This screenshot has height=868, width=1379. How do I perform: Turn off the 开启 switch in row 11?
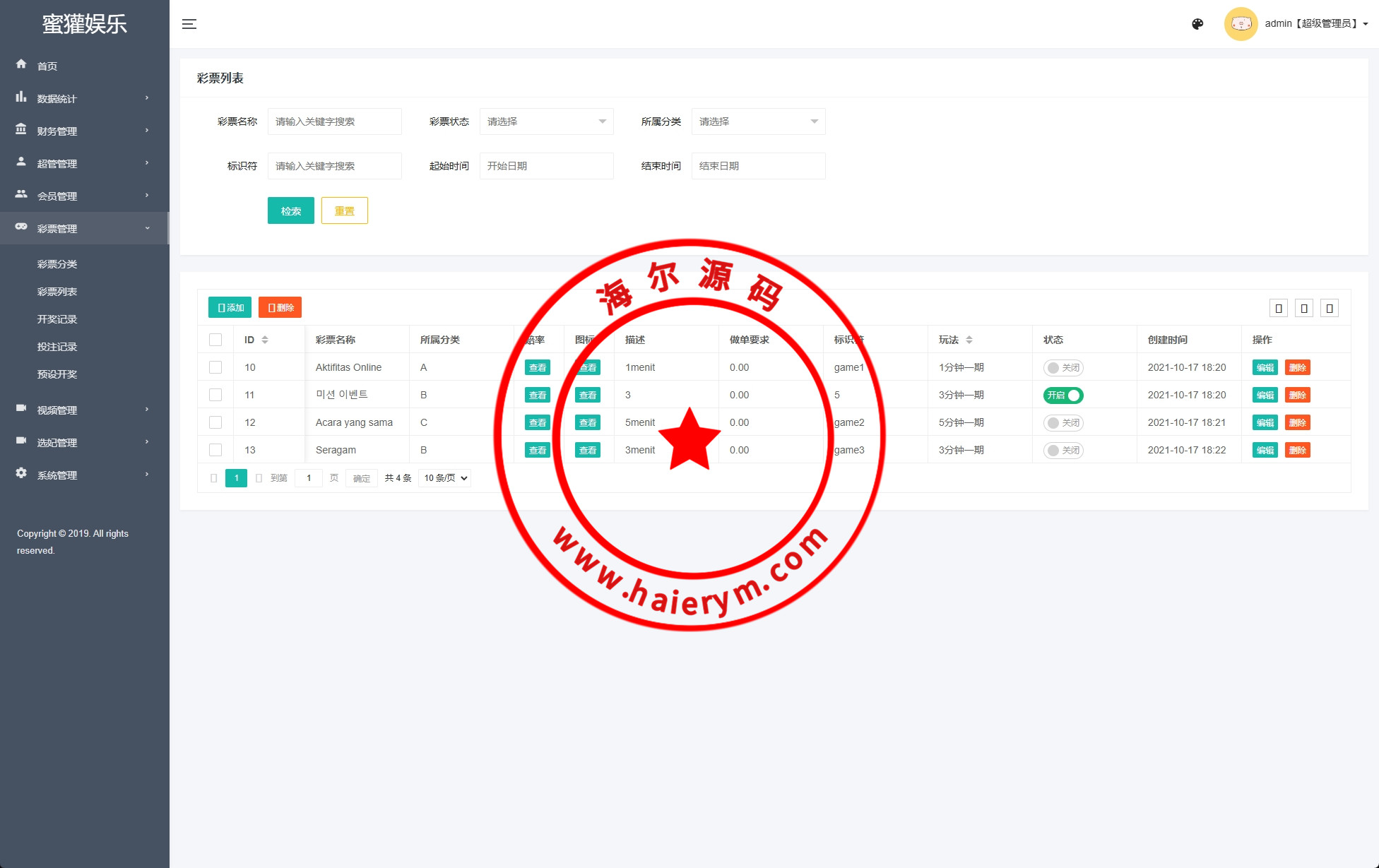pos(1063,396)
